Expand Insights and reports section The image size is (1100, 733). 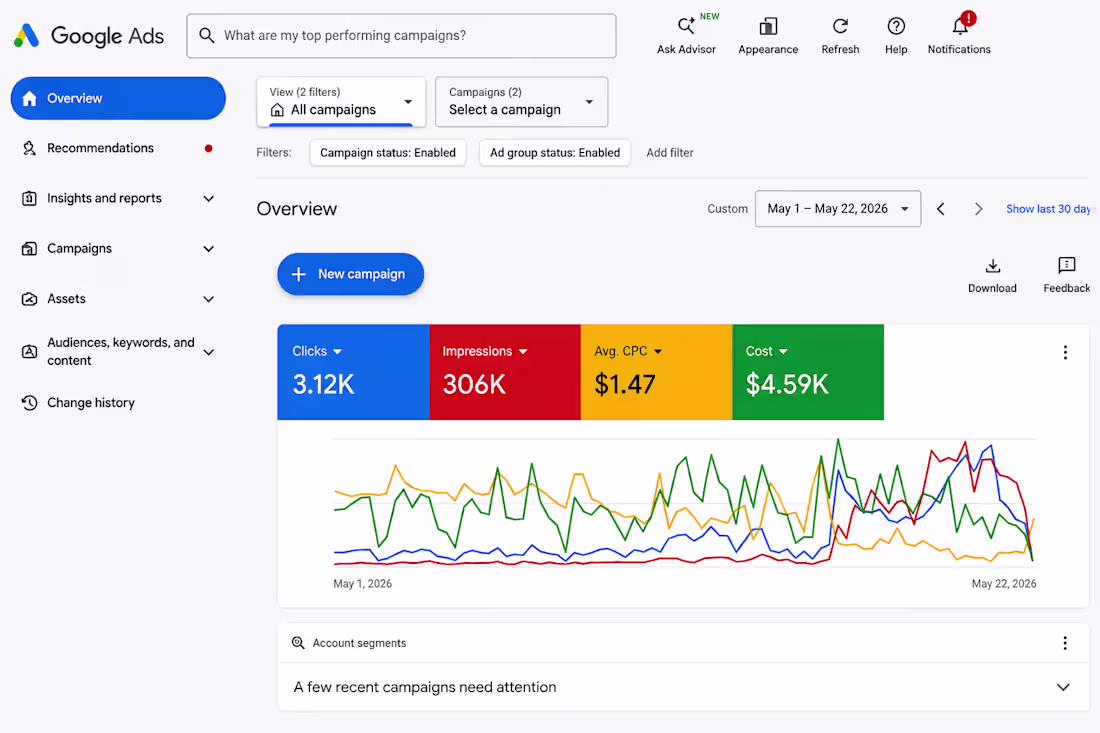pyautogui.click(x=208, y=199)
